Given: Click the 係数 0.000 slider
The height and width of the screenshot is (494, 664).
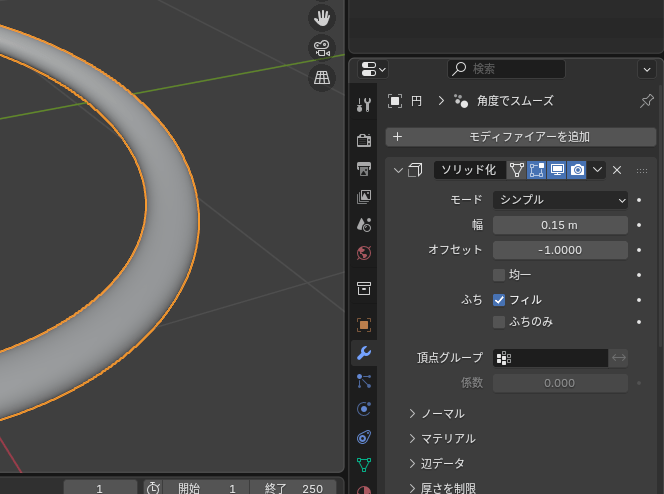Looking at the screenshot, I should coord(560,383).
